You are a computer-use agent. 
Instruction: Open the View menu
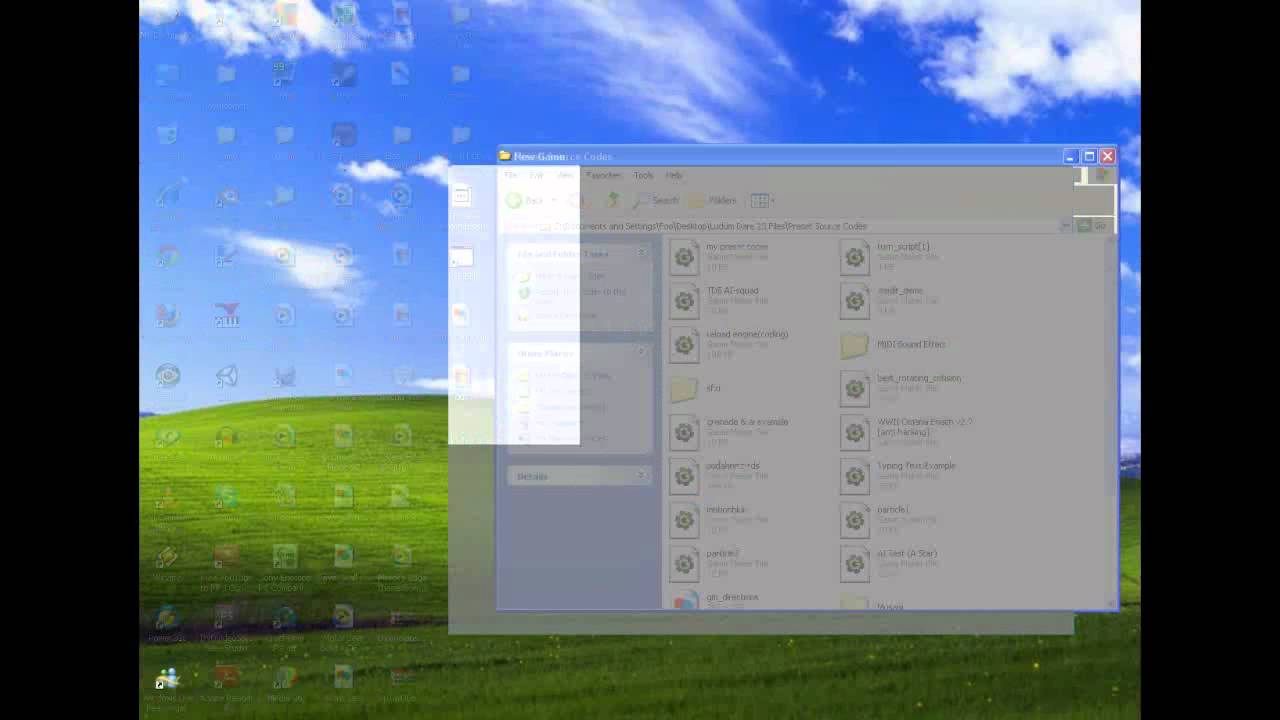point(565,175)
